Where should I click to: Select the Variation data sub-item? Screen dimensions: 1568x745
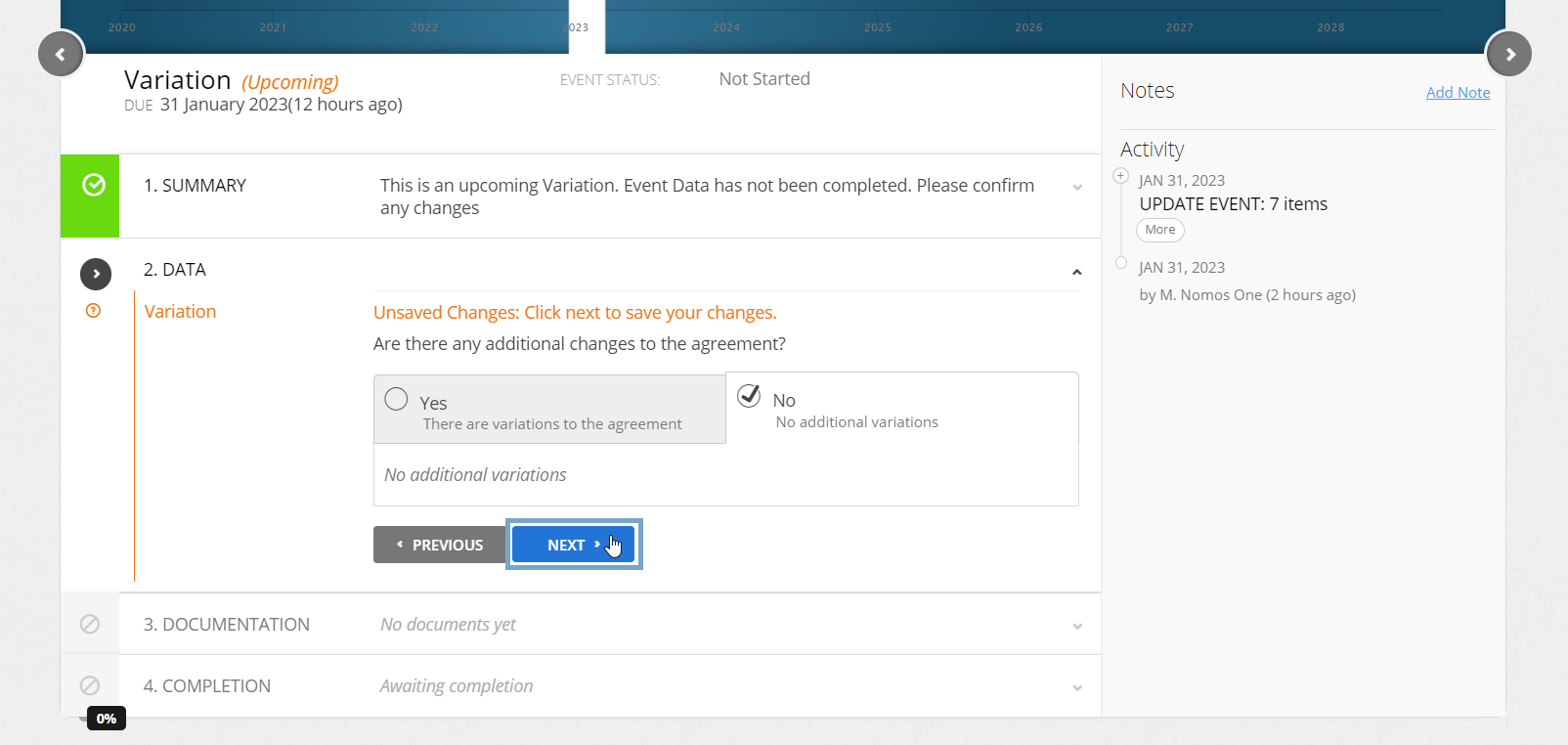[x=180, y=312]
